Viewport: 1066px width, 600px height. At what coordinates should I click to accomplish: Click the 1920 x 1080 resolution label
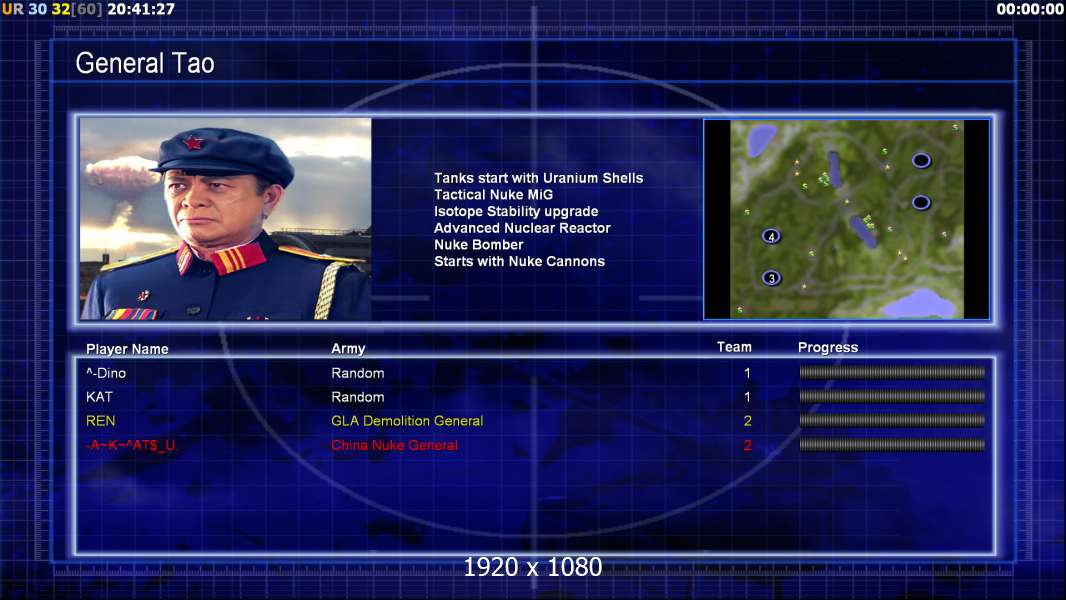tap(533, 567)
